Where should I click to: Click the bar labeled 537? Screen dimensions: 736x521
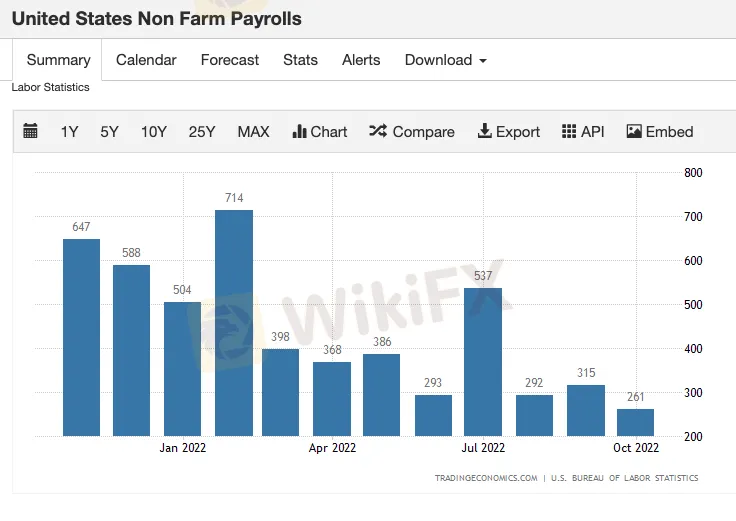[x=483, y=362]
